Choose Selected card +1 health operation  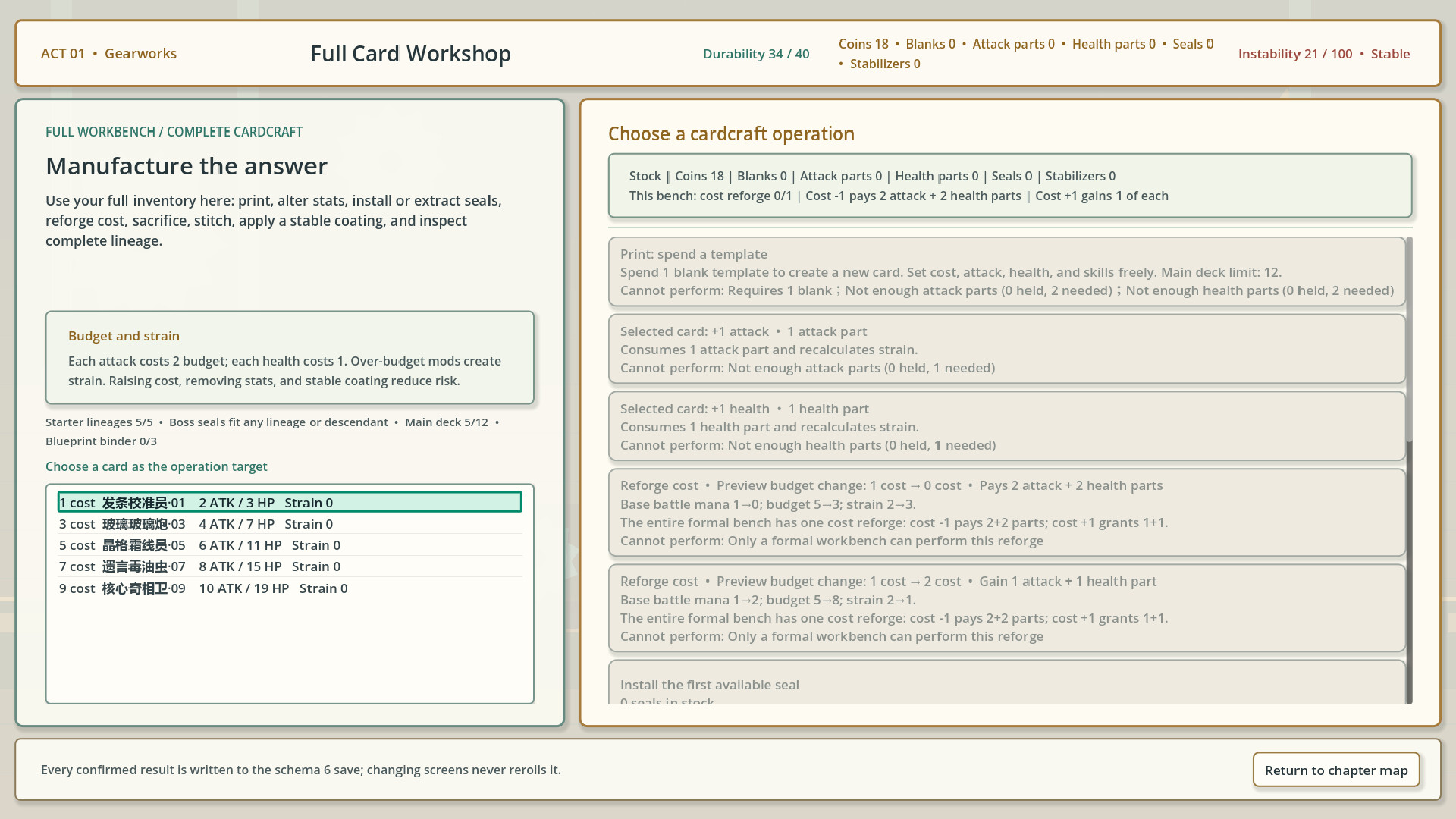point(1006,426)
